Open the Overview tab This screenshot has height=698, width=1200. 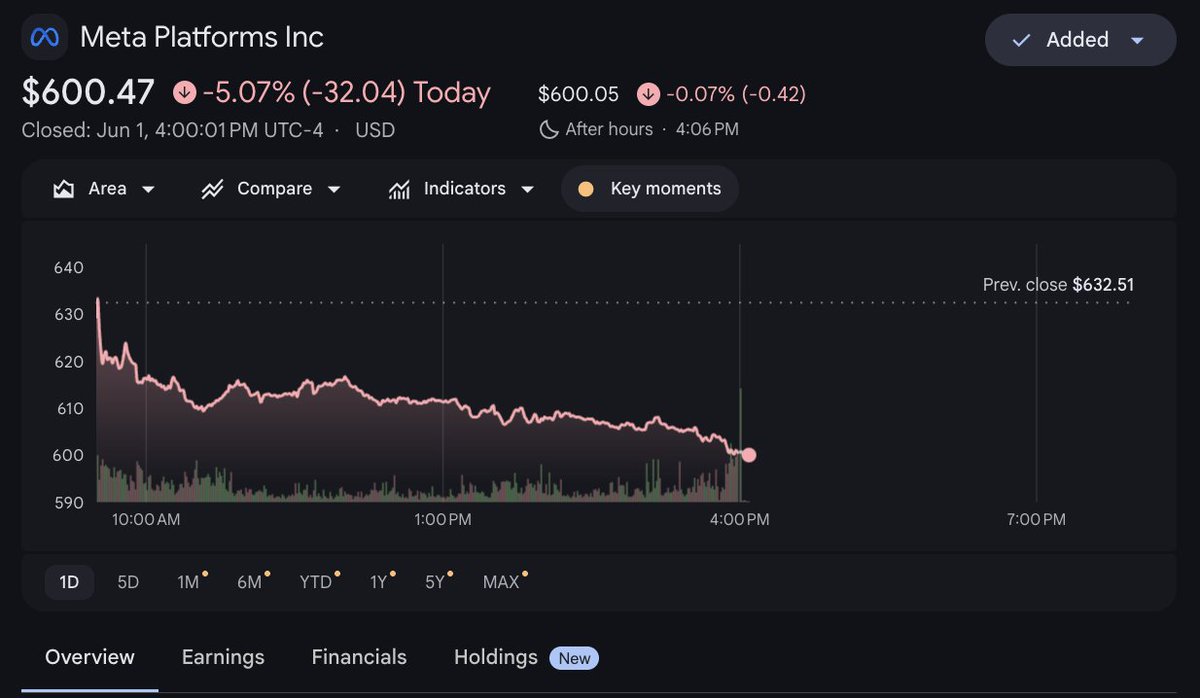pyautogui.click(x=90, y=657)
